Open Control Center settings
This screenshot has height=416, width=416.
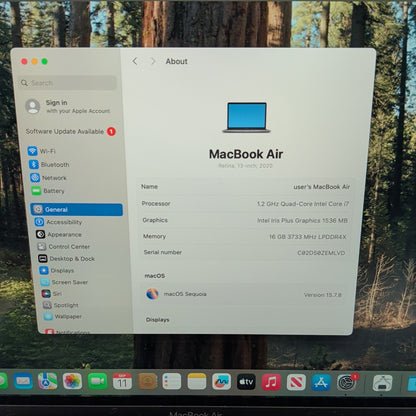pyautogui.click(x=64, y=247)
